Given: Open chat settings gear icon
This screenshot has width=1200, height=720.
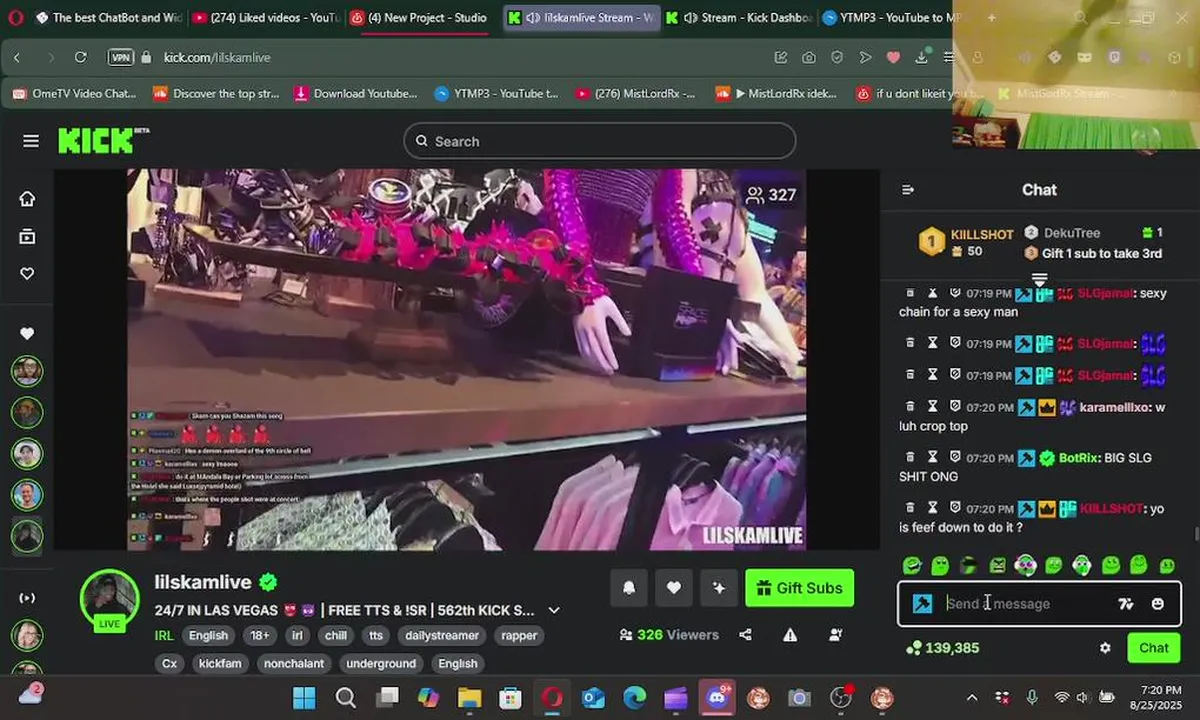Looking at the screenshot, I should 1105,648.
